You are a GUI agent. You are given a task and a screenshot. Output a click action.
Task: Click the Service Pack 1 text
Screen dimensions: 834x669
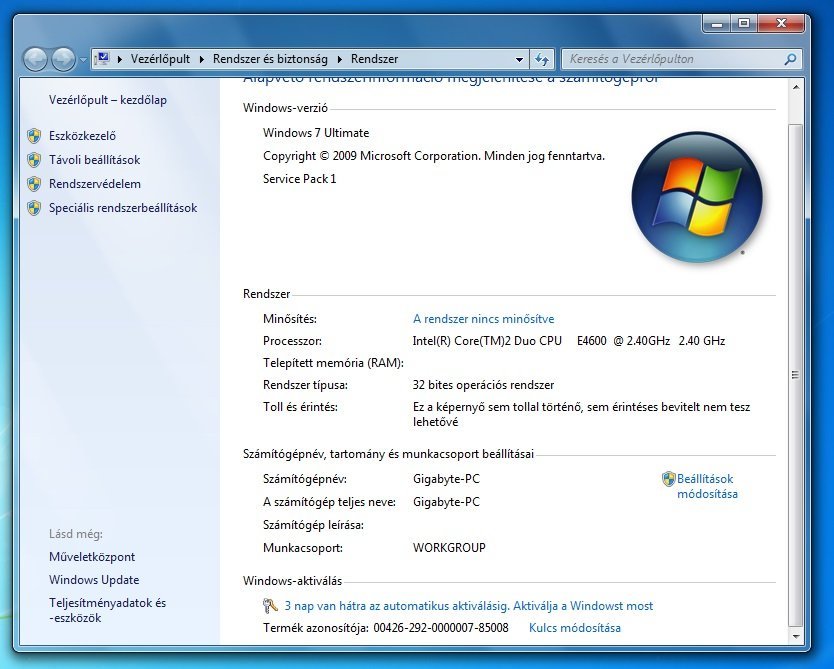[299, 179]
